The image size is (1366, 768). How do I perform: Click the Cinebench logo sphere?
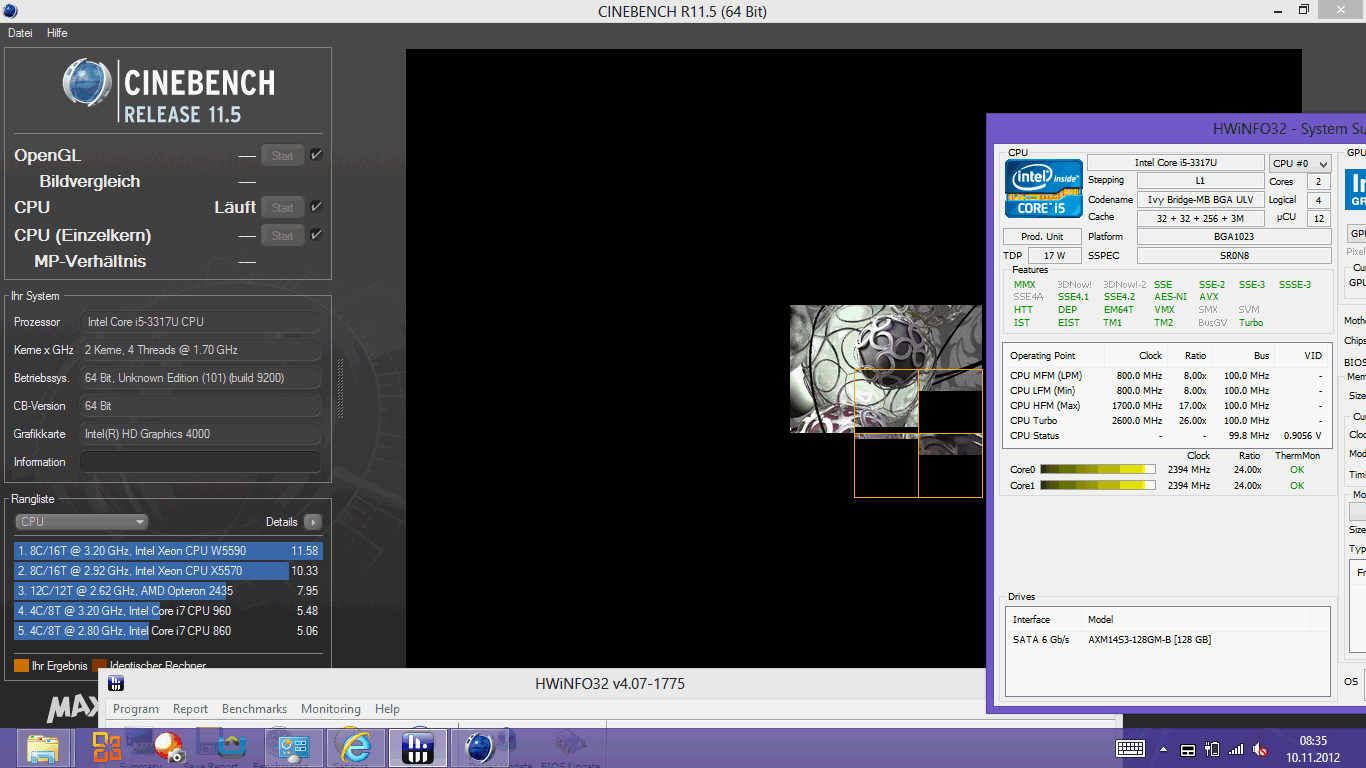click(x=87, y=83)
